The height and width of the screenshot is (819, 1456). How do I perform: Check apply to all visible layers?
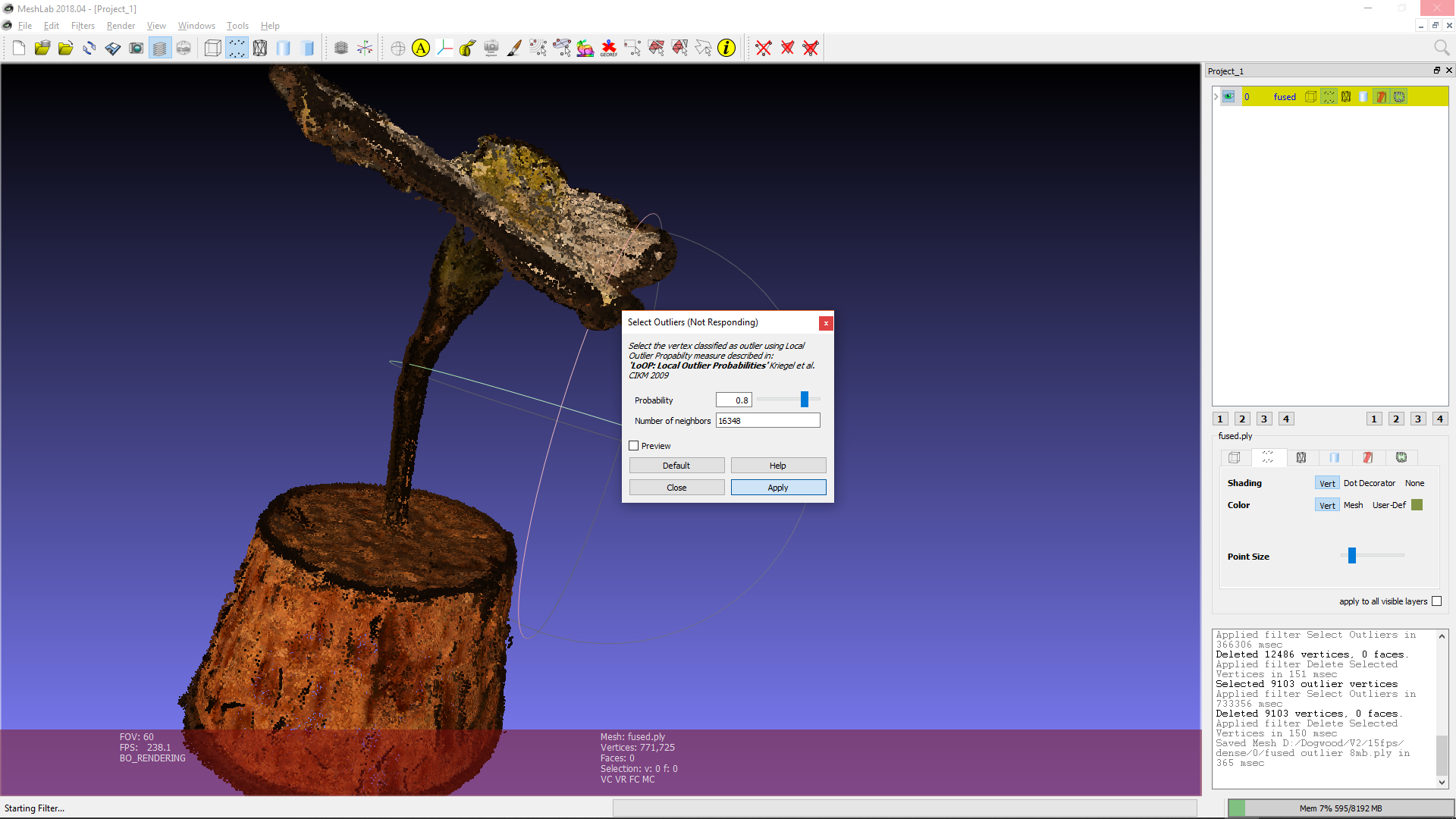[x=1437, y=601]
